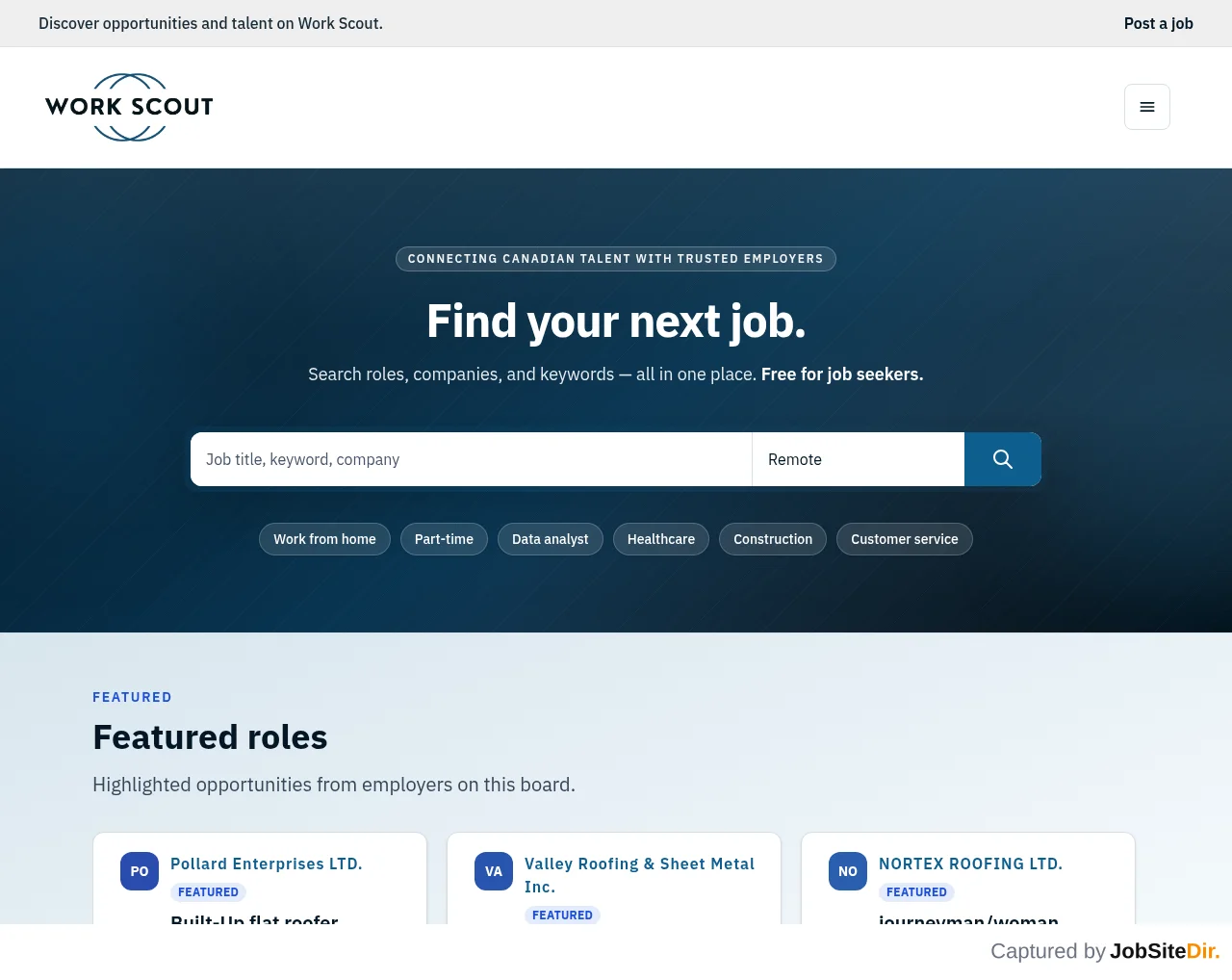Go to Work Scout logo homepage
The height and width of the screenshot is (980, 1232).
coord(129,107)
